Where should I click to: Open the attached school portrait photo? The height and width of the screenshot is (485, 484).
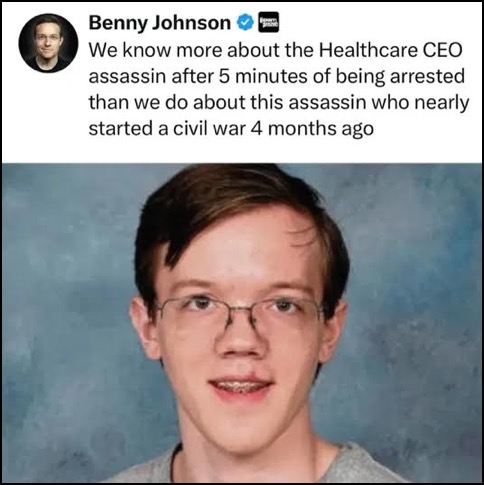click(x=242, y=323)
